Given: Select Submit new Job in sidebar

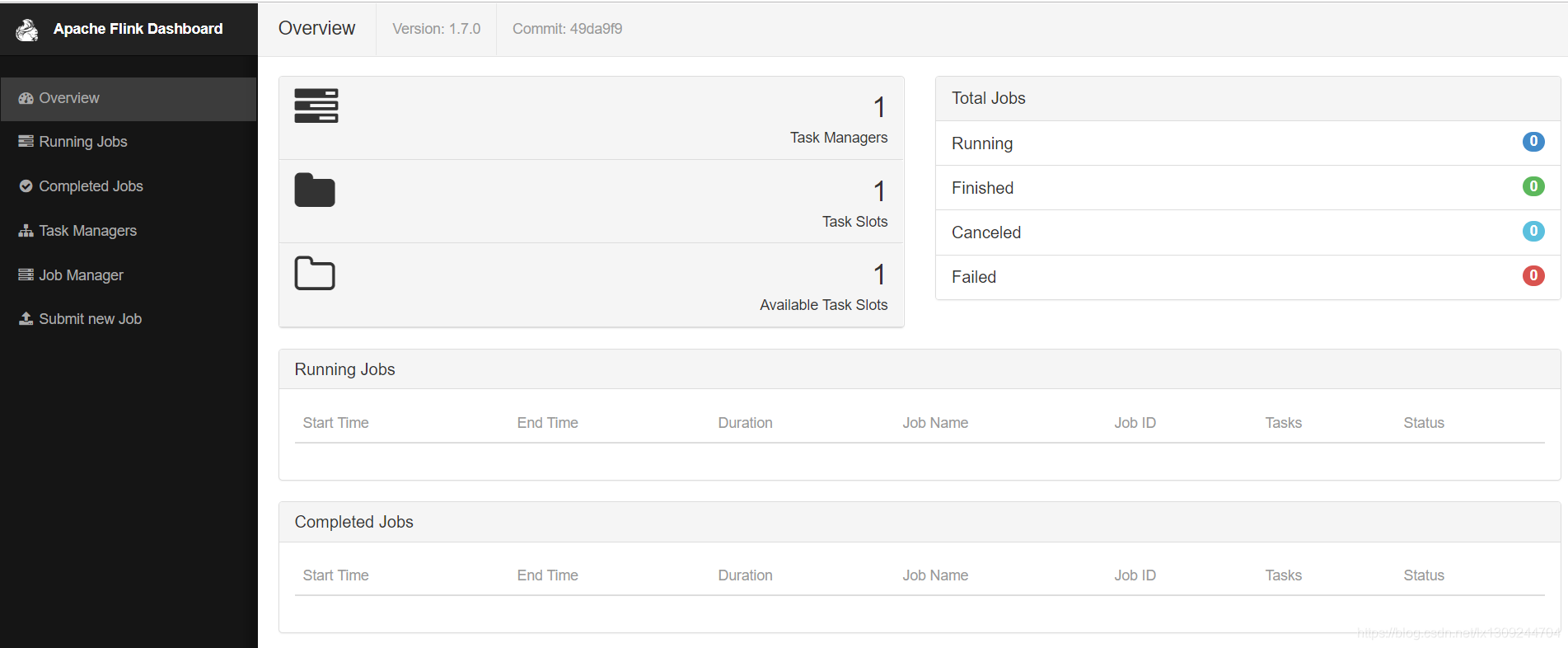Looking at the screenshot, I should [x=129, y=319].
